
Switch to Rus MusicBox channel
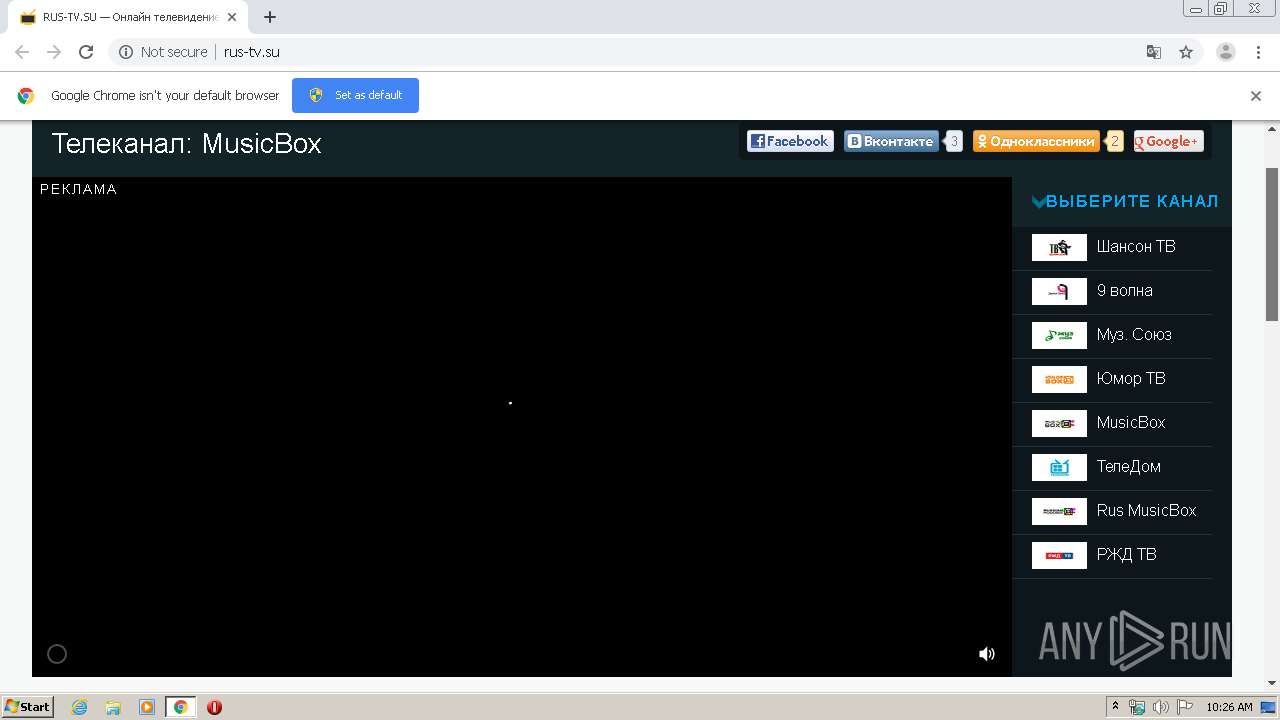[x=1146, y=511]
